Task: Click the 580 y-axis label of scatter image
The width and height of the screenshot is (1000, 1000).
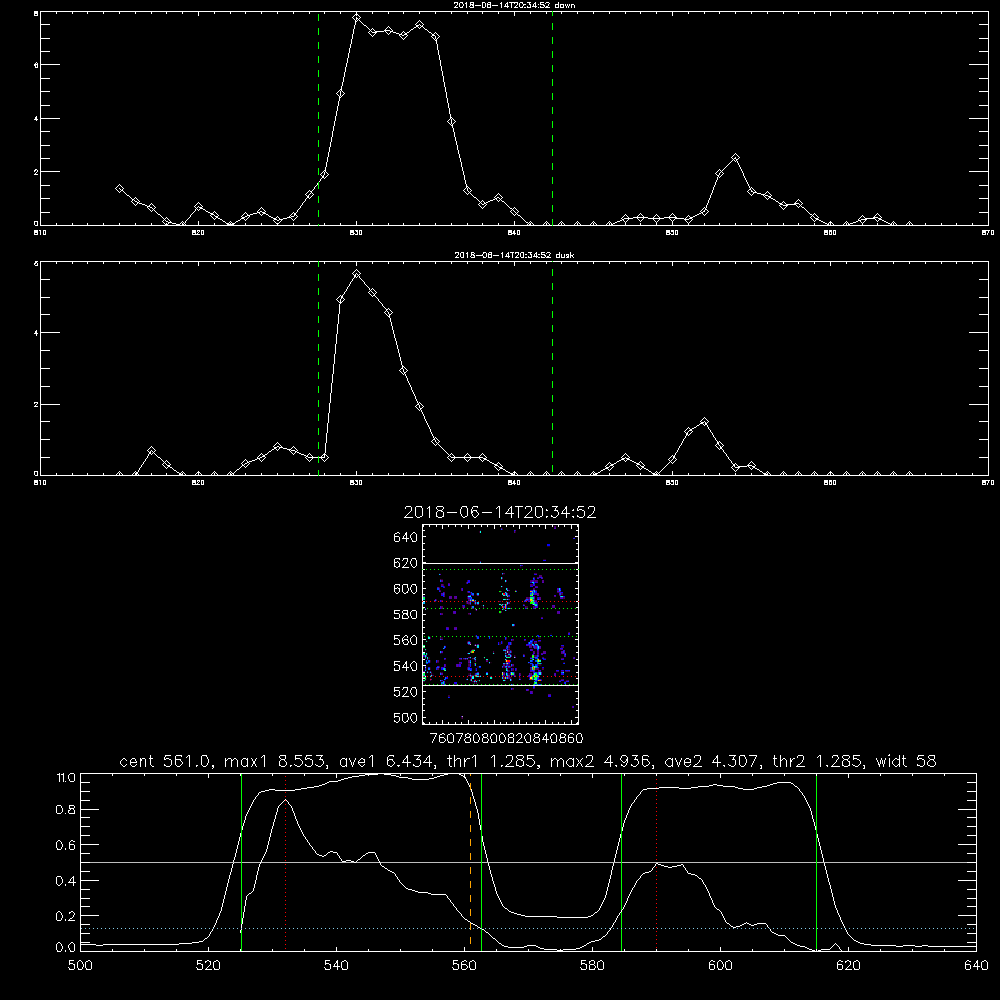Action: tap(406, 615)
